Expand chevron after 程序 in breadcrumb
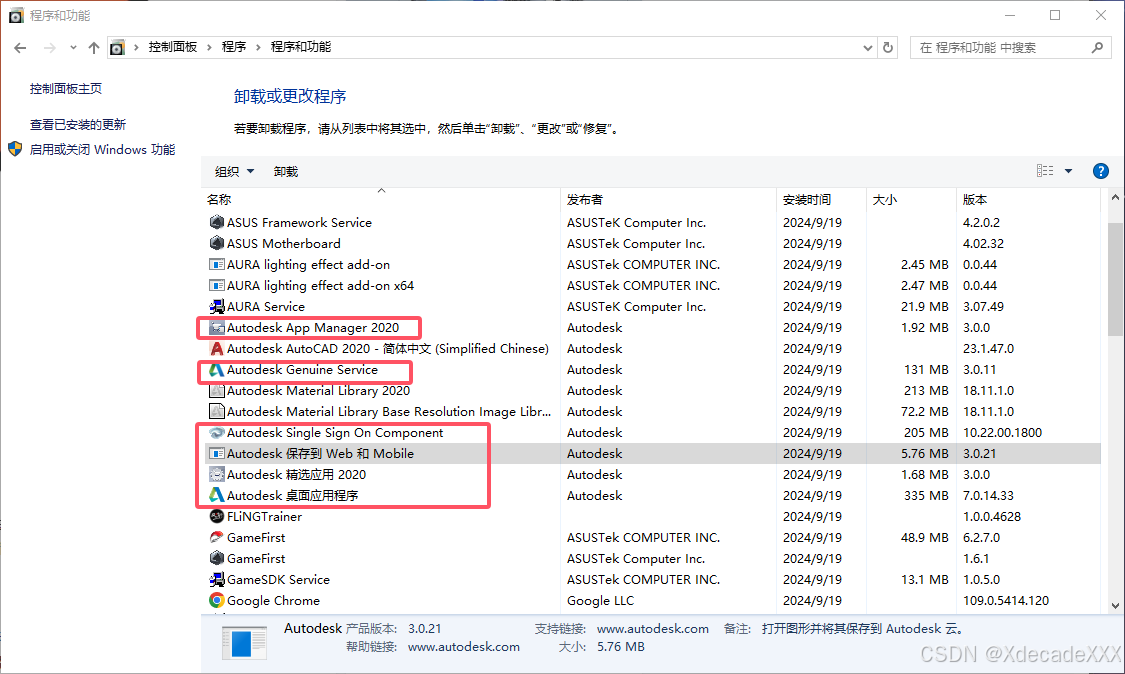The width and height of the screenshot is (1125, 674). [258, 47]
